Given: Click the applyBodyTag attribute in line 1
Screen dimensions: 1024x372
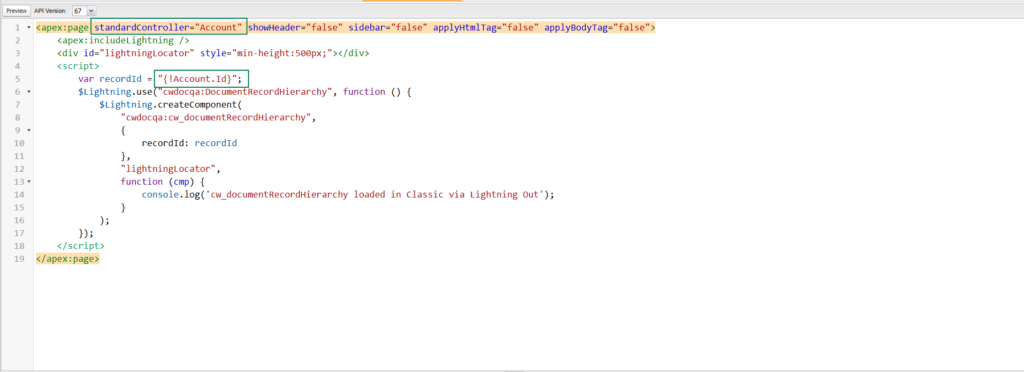Looking at the screenshot, I should pyautogui.click(x=575, y=28).
